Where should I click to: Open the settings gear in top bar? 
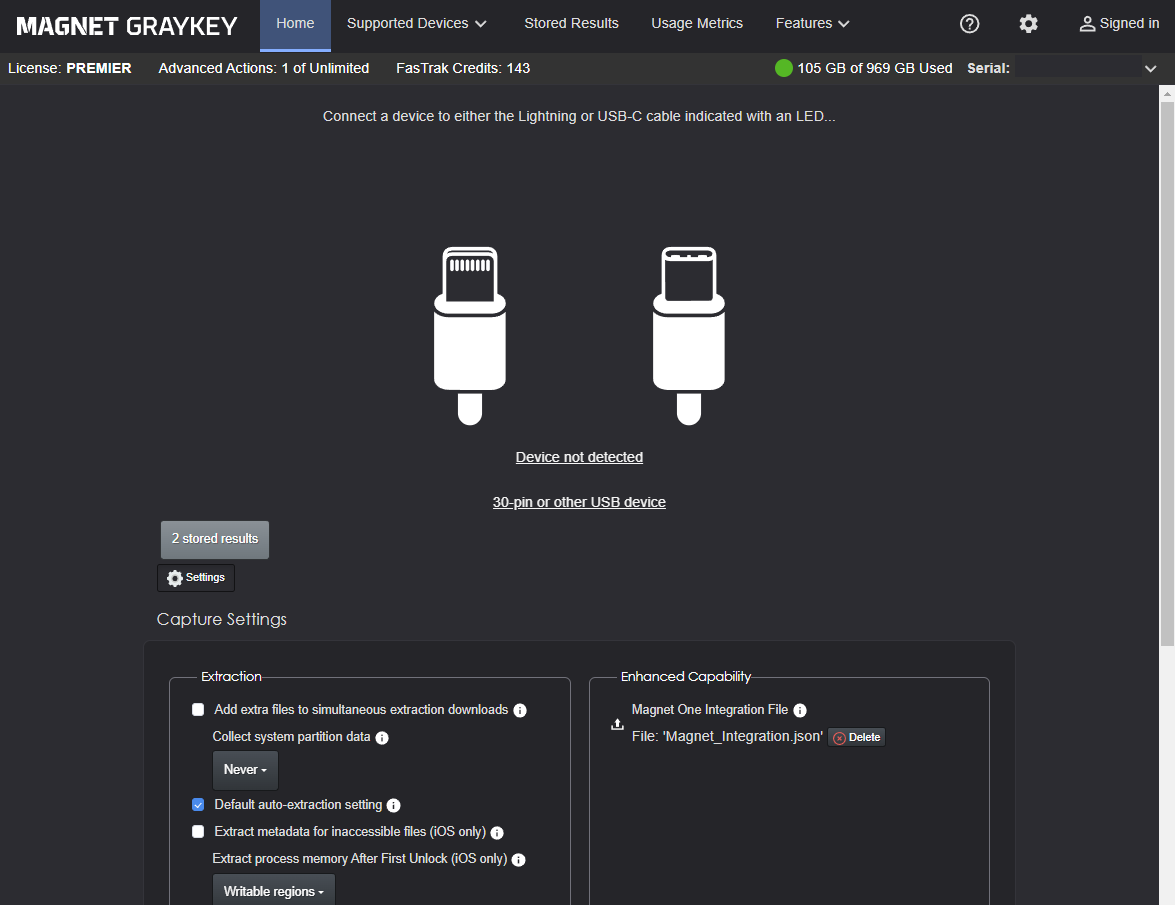1028,24
